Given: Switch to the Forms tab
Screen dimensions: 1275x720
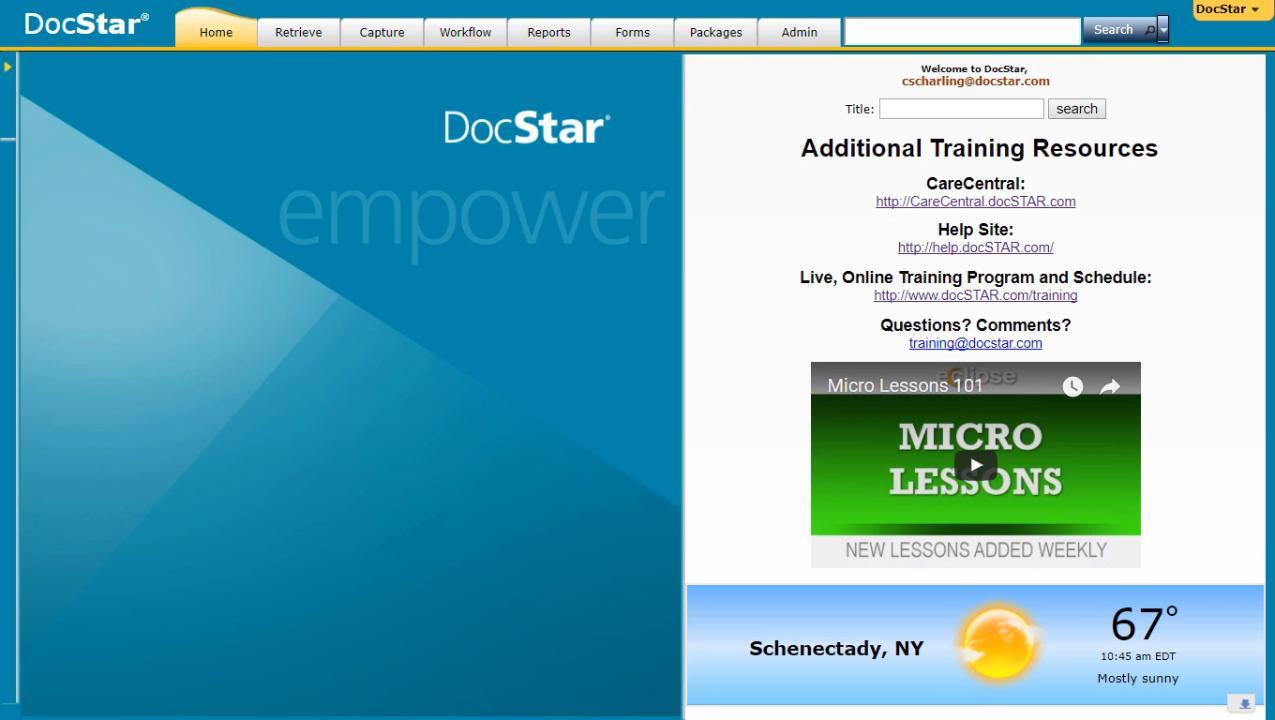Looking at the screenshot, I should pyautogui.click(x=632, y=32).
